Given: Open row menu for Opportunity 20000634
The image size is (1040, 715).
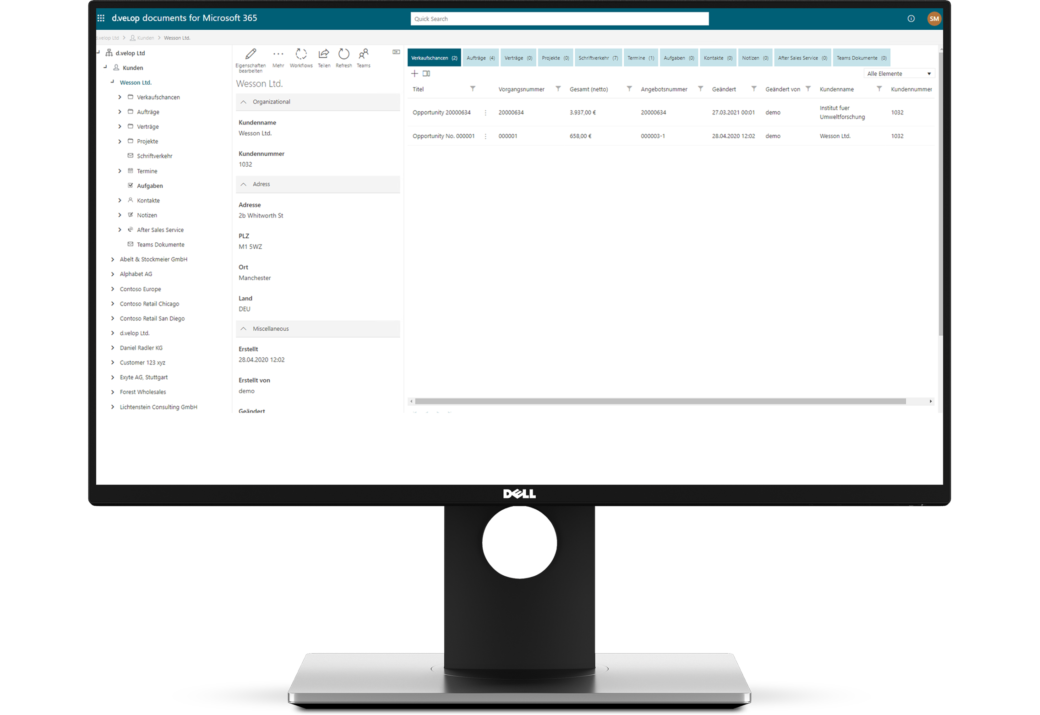Looking at the screenshot, I should tap(486, 113).
